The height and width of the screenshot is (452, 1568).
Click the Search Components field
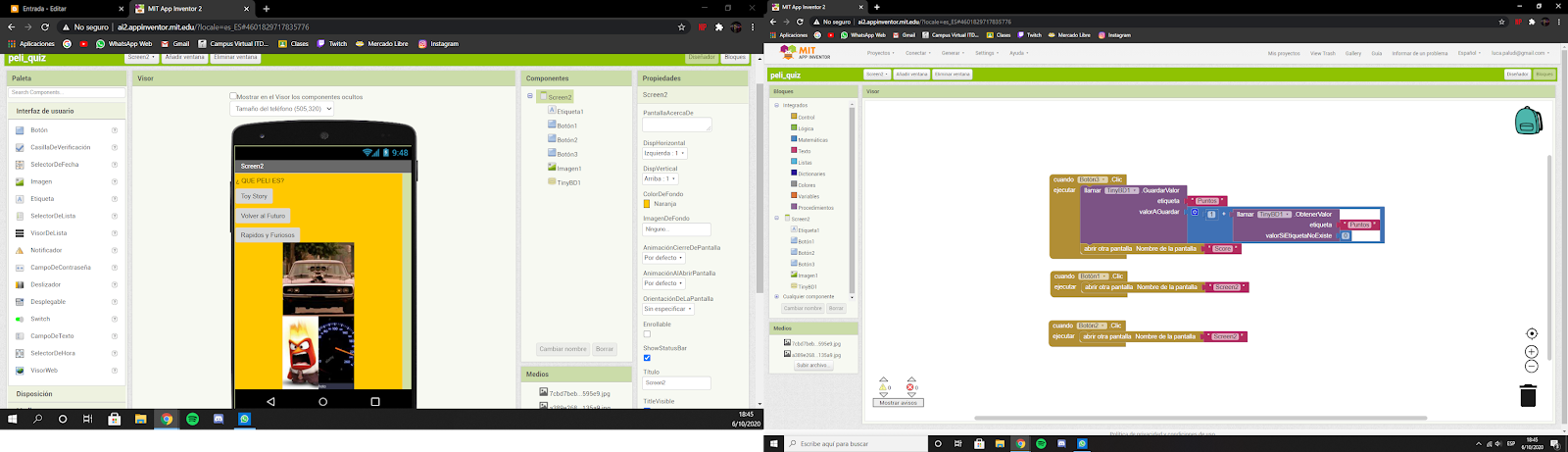click(x=67, y=92)
